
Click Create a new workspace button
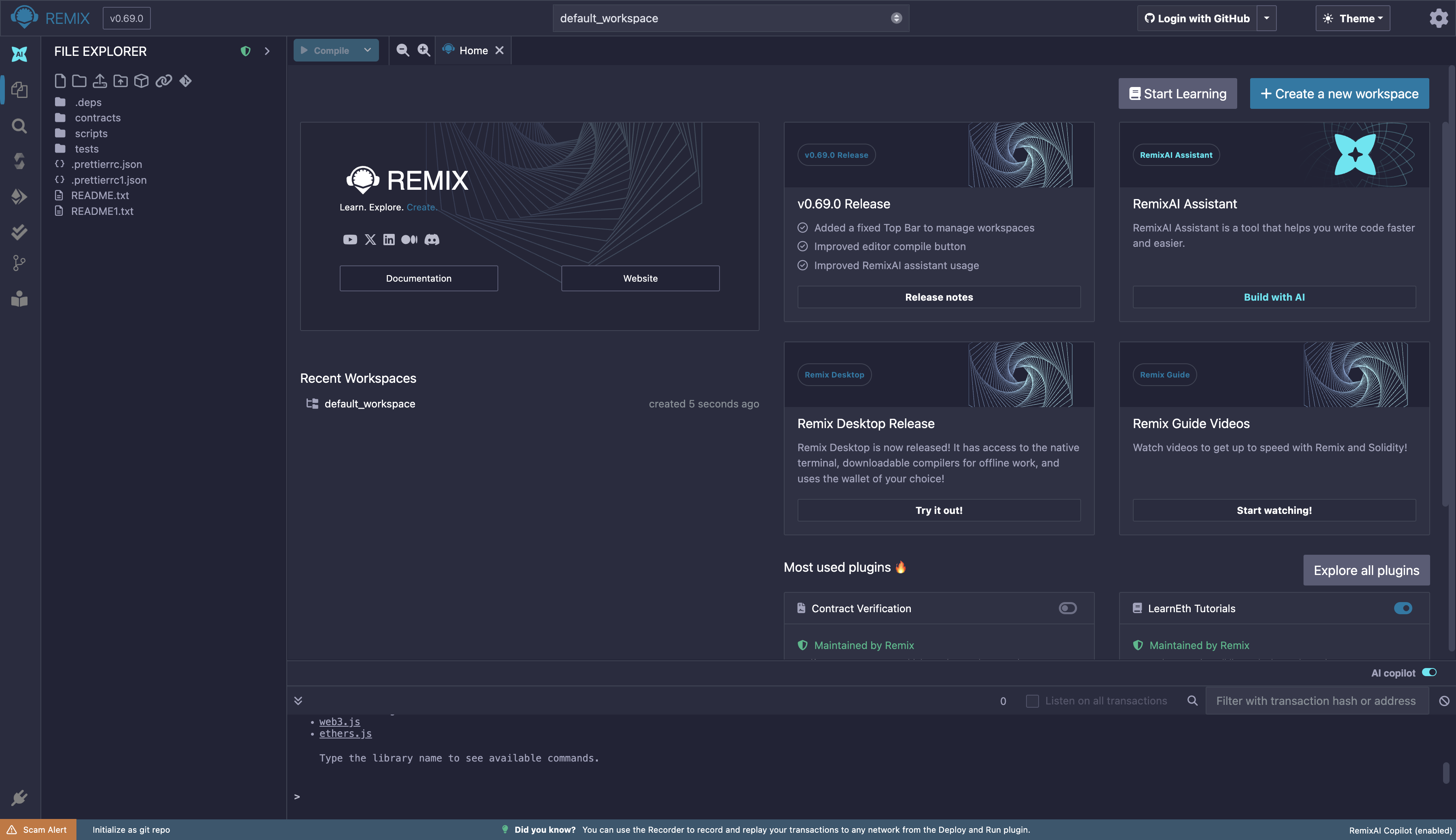[1339, 93]
